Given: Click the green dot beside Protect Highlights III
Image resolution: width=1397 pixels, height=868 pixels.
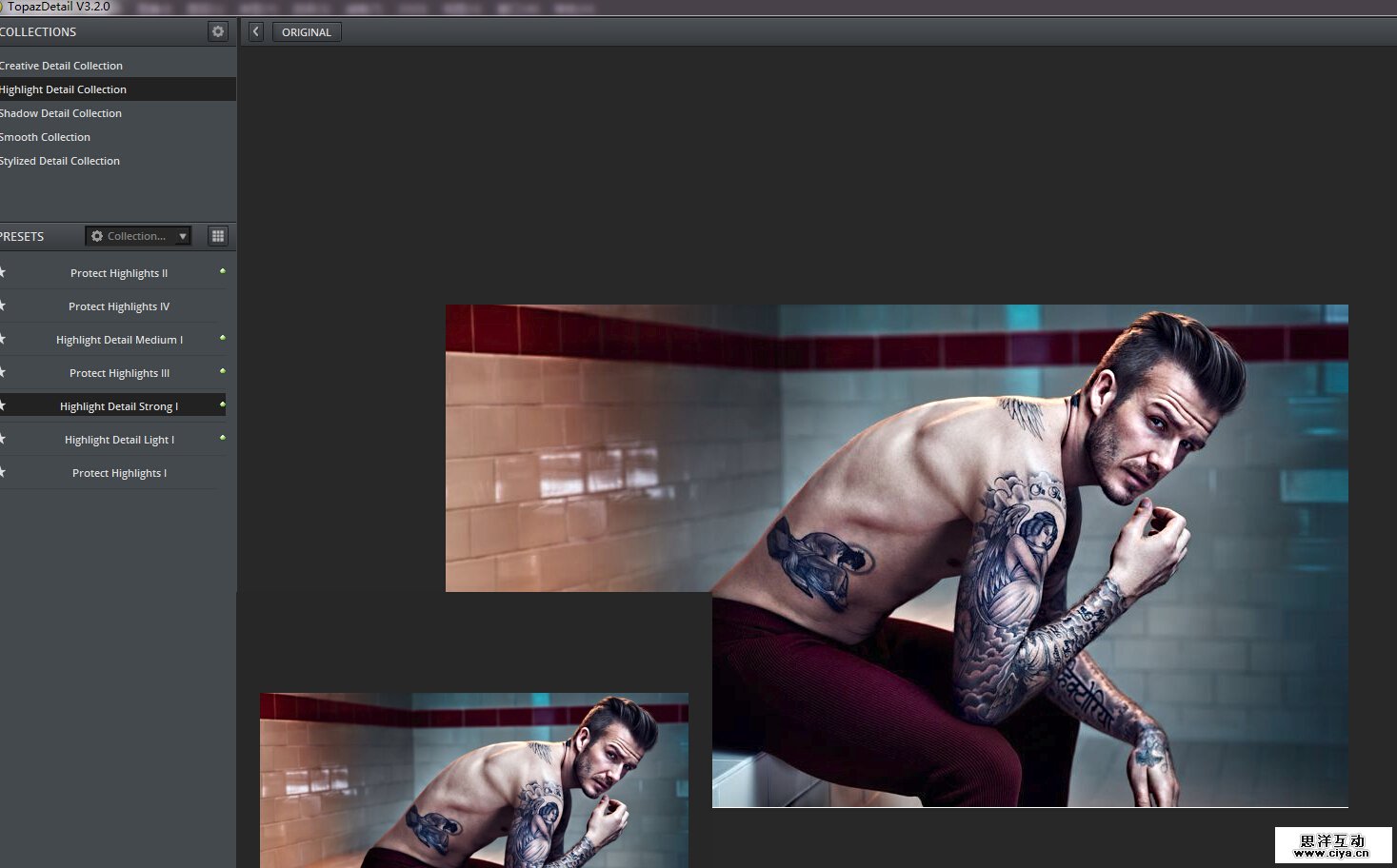Looking at the screenshot, I should click(x=223, y=371).
